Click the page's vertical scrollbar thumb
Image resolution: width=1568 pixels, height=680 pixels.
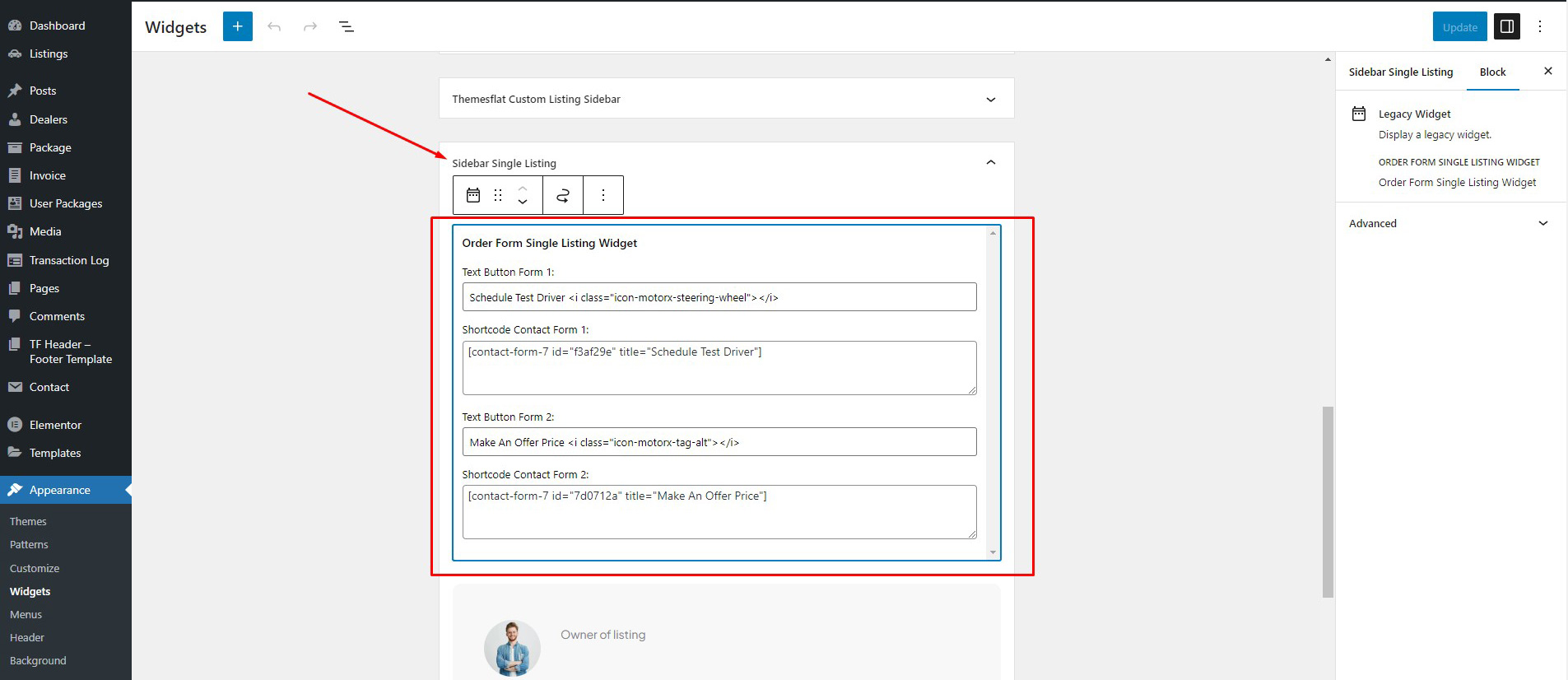coord(1328,501)
